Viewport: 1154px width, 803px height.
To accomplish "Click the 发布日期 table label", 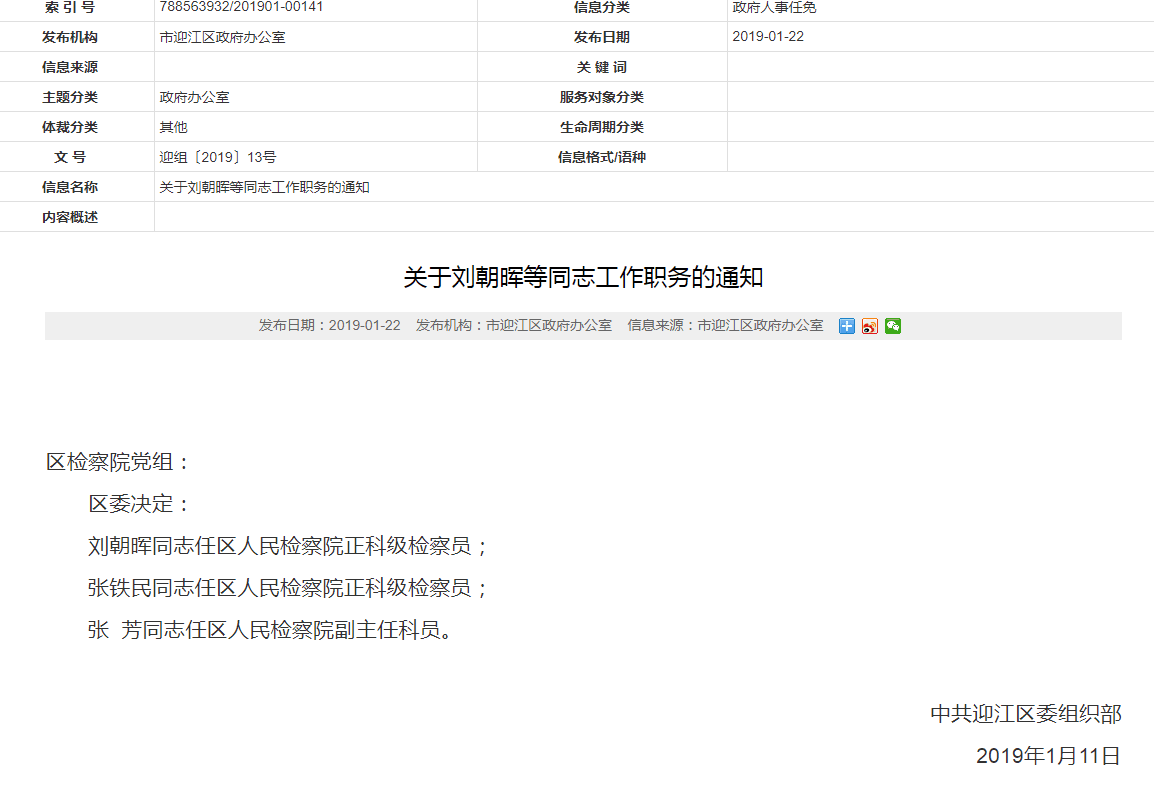I will click(601, 38).
